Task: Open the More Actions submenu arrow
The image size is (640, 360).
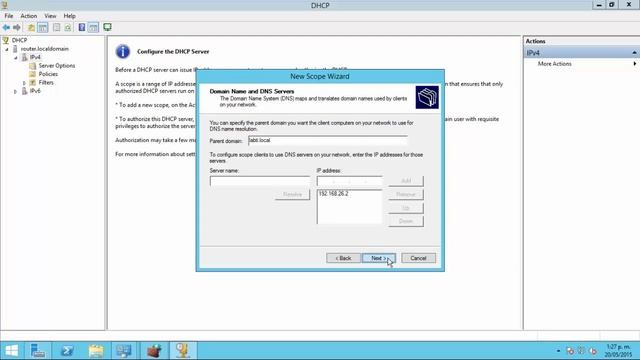Action: coord(635,64)
